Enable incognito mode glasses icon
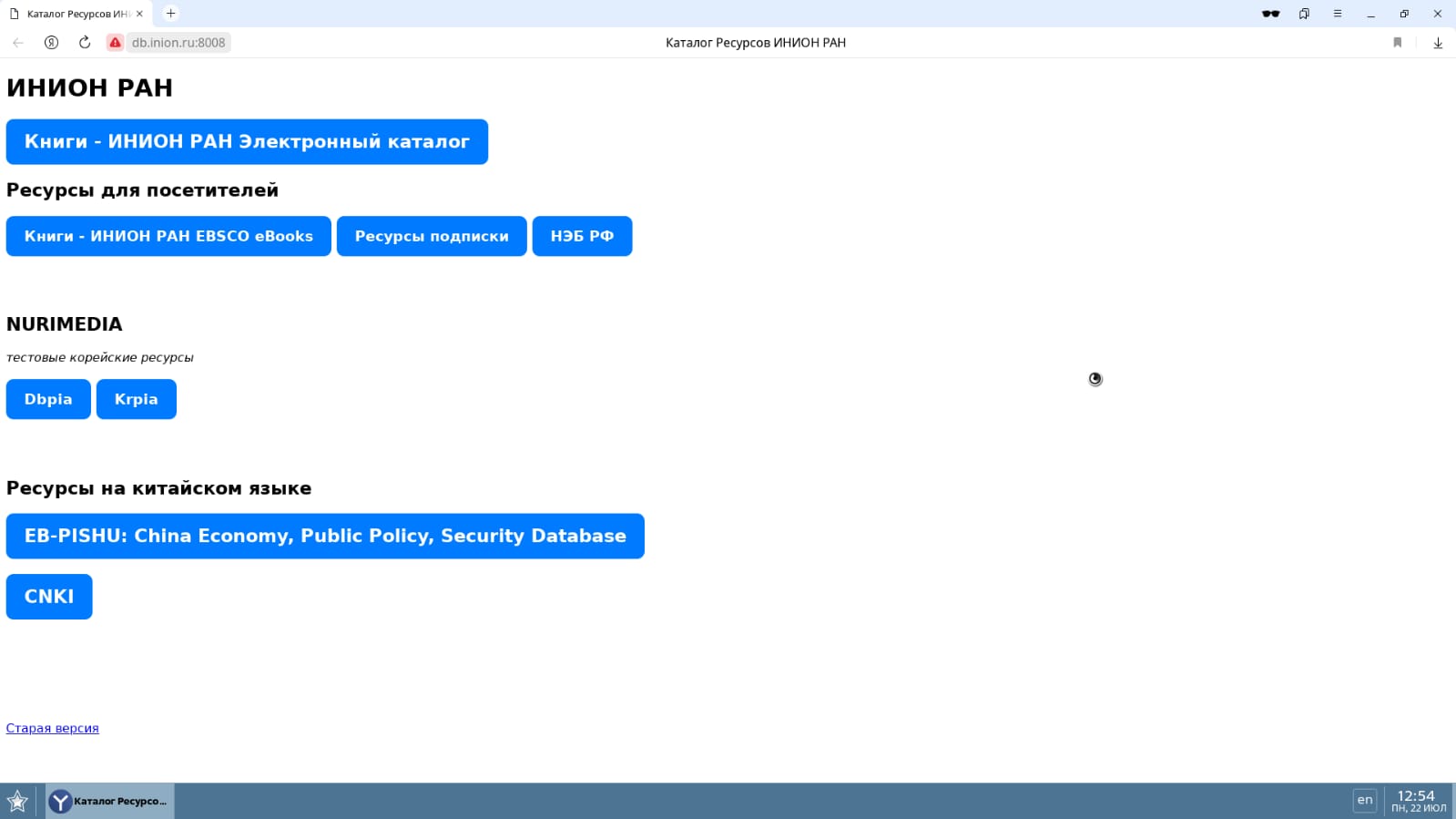The width and height of the screenshot is (1456, 819). (1270, 14)
